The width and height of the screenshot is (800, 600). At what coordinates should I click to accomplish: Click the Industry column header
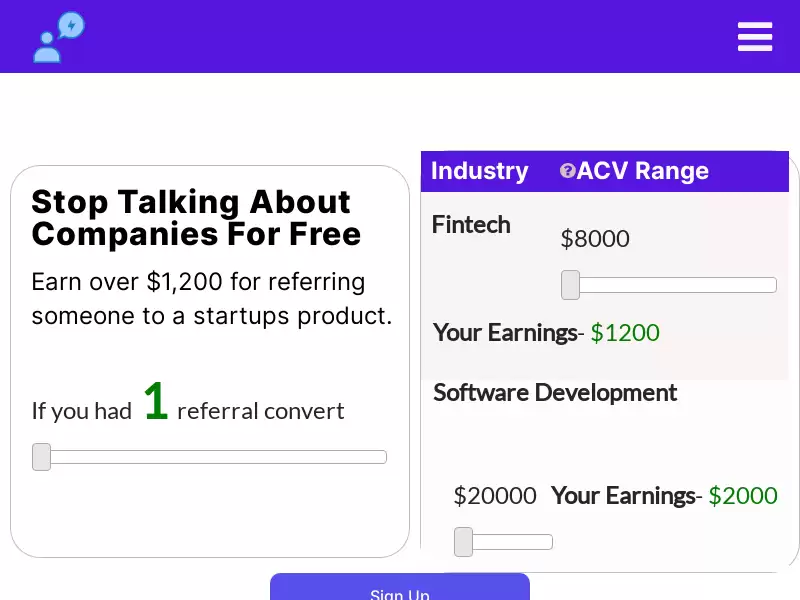pos(479,171)
